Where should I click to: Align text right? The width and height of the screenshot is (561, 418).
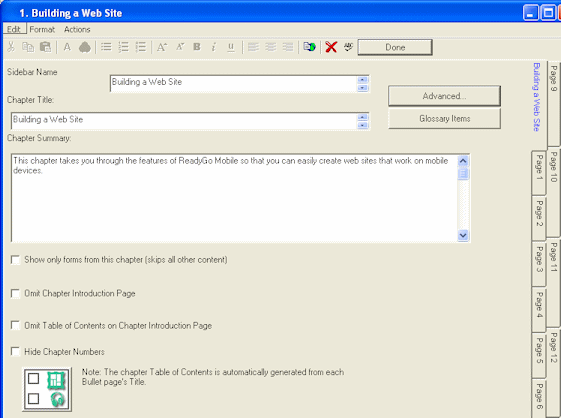(288, 47)
